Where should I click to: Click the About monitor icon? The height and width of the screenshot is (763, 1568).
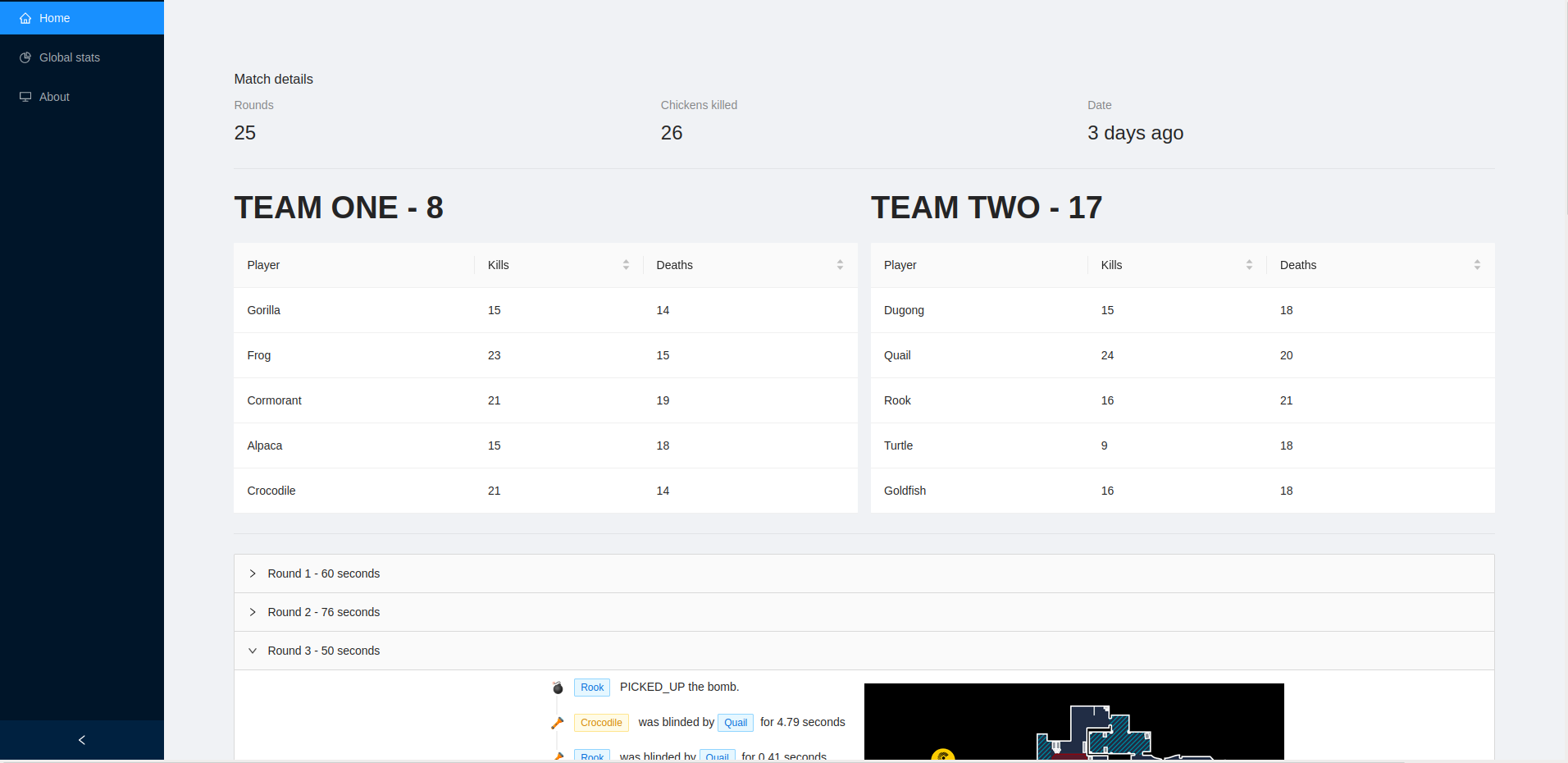click(25, 97)
